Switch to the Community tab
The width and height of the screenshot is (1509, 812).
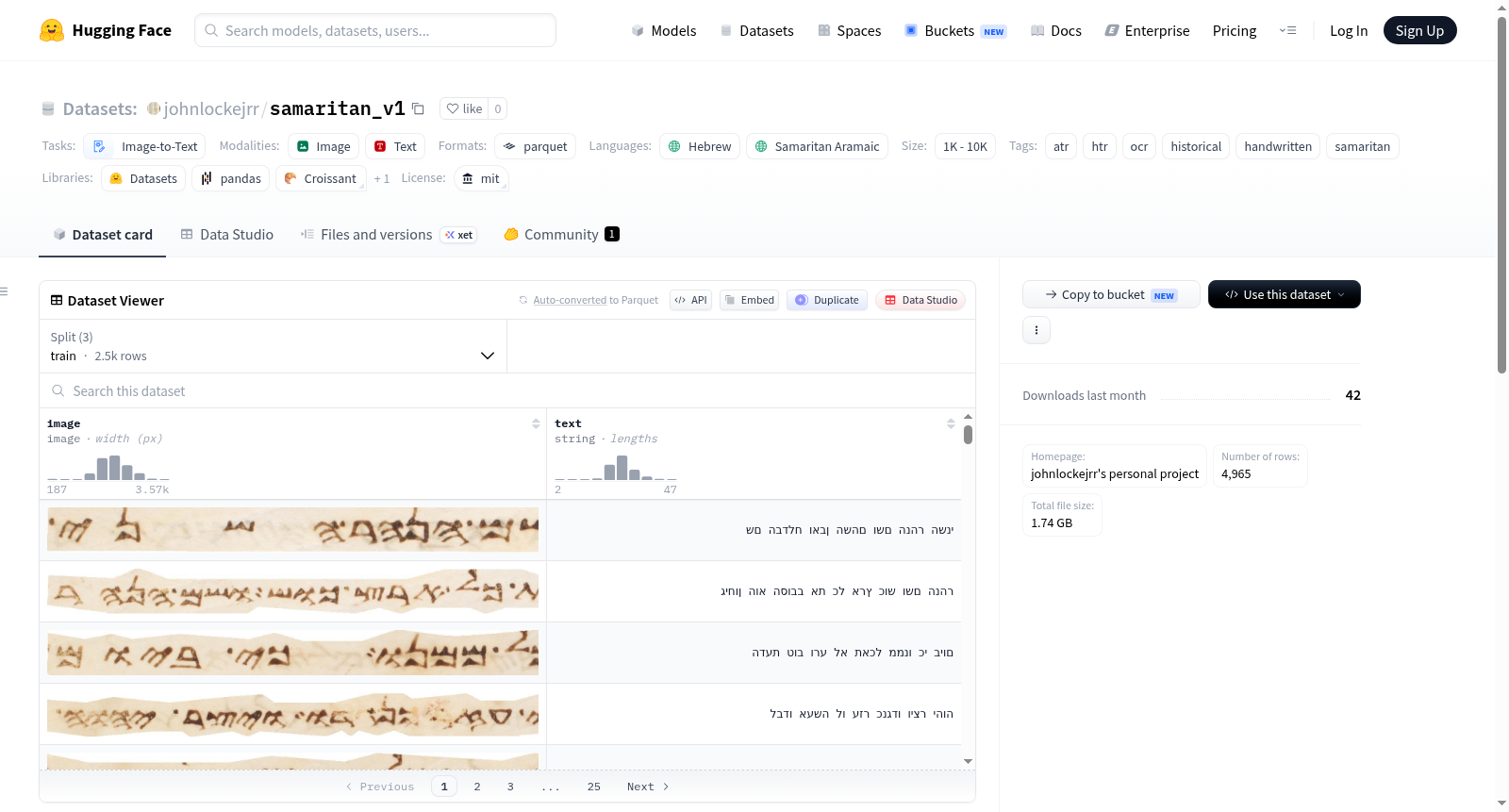pyautogui.click(x=561, y=234)
